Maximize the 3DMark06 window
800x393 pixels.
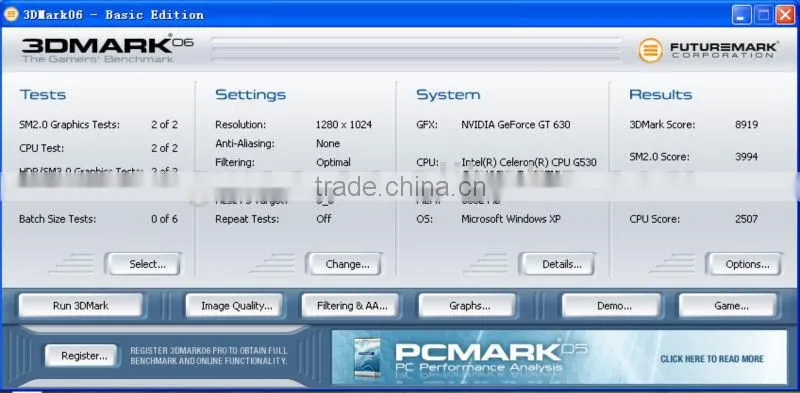point(764,14)
